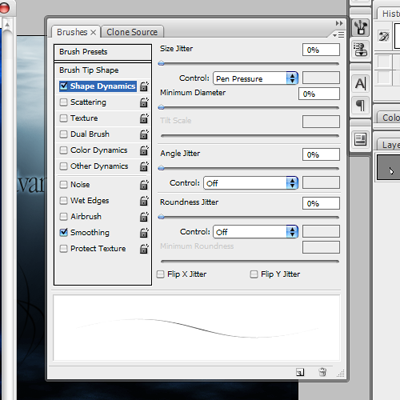The width and height of the screenshot is (400, 400).
Task: Select Brush Presets
Action: (103, 52)
